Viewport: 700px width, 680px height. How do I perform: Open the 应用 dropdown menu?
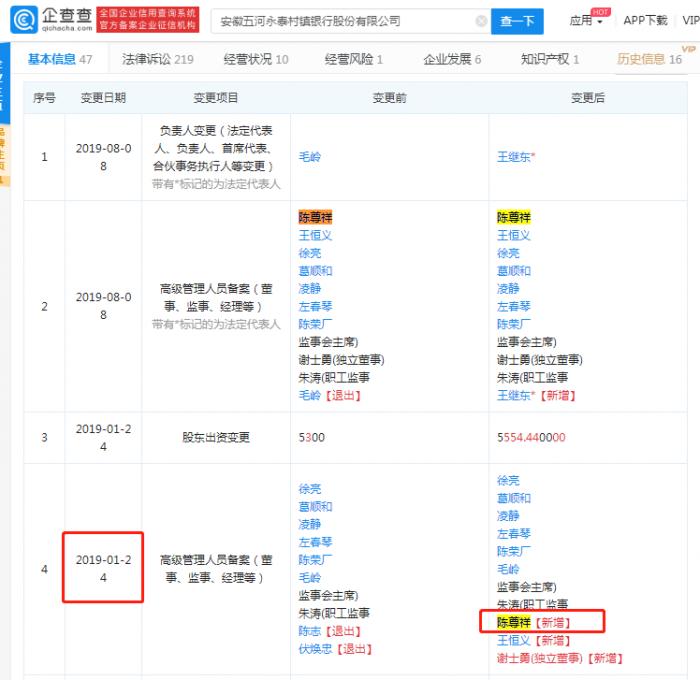pyautogui.click(x=585, y=21)
